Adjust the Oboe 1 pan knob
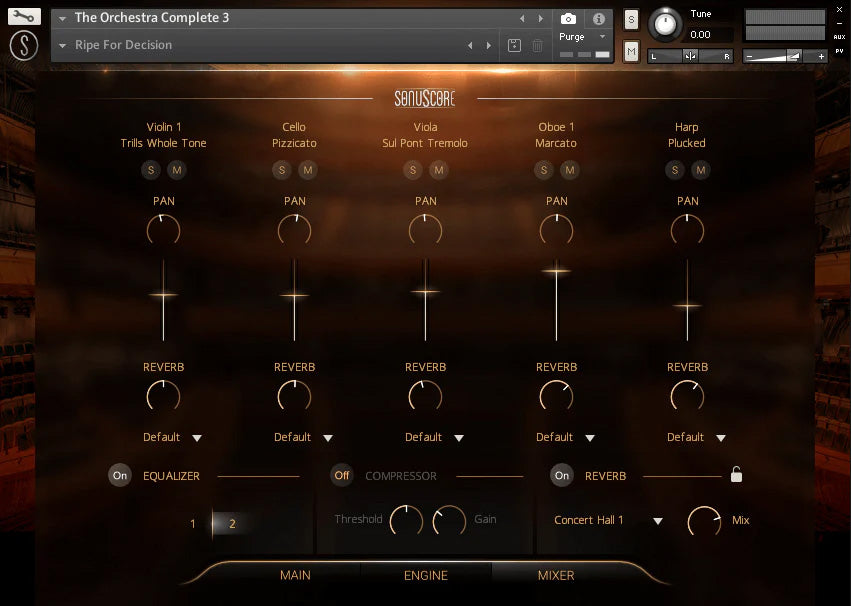The image size is (851, 606). point(556,230)
